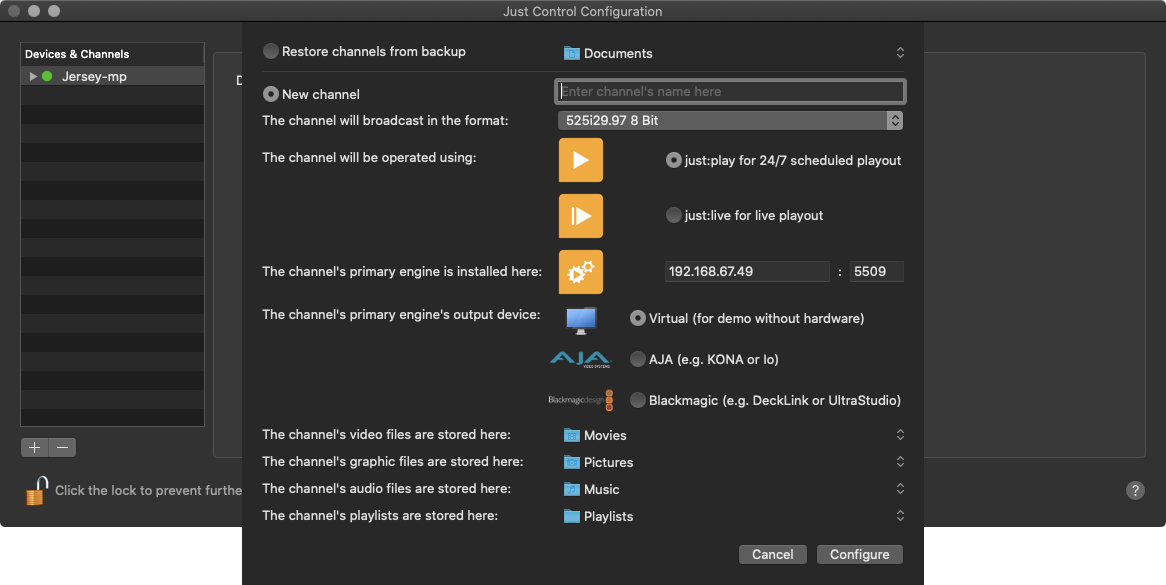Click the Cancel button
Screen dimensions: 1166x585
pos(773,555)
